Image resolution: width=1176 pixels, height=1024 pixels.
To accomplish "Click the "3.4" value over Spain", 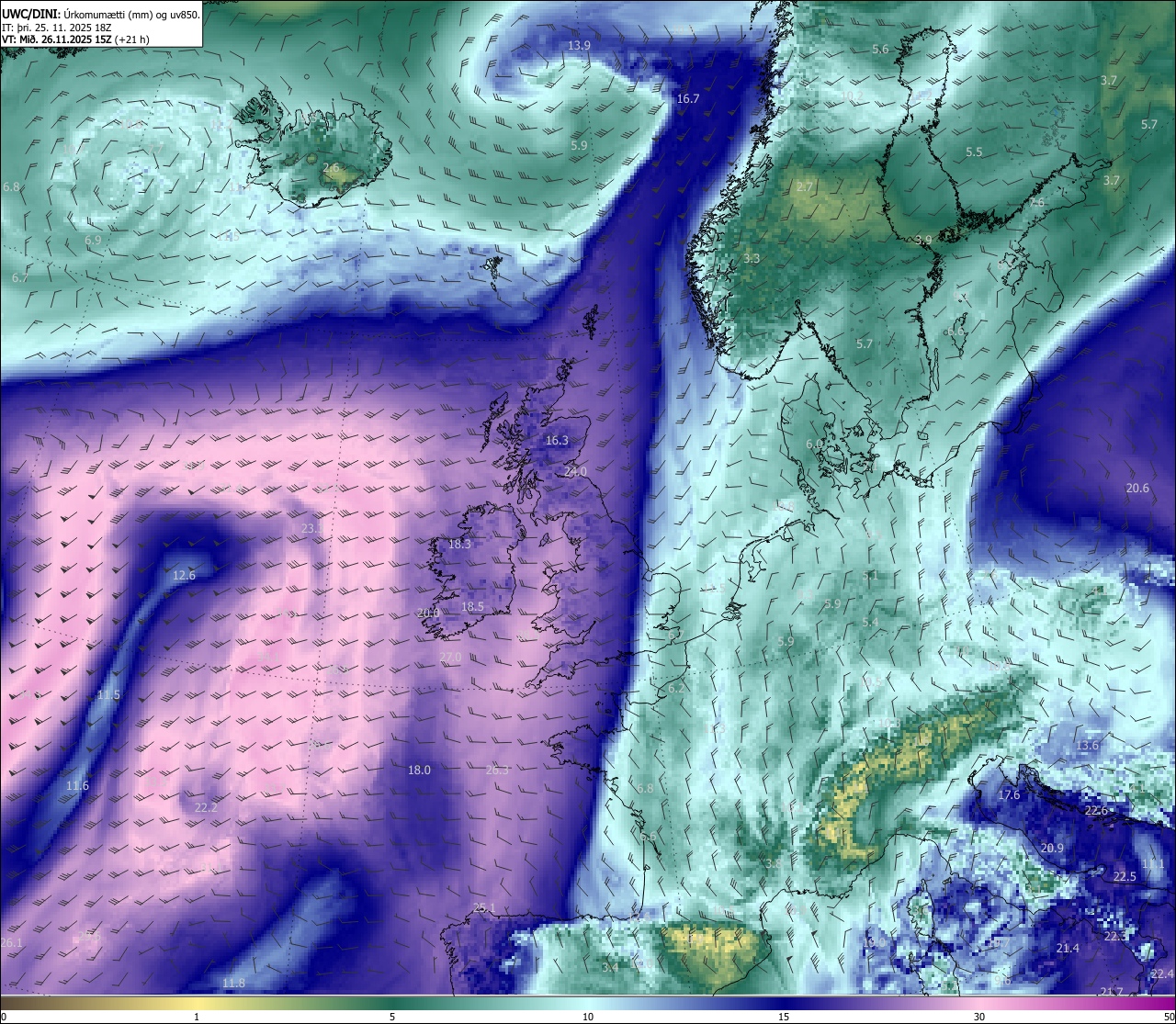I will 609,968.
